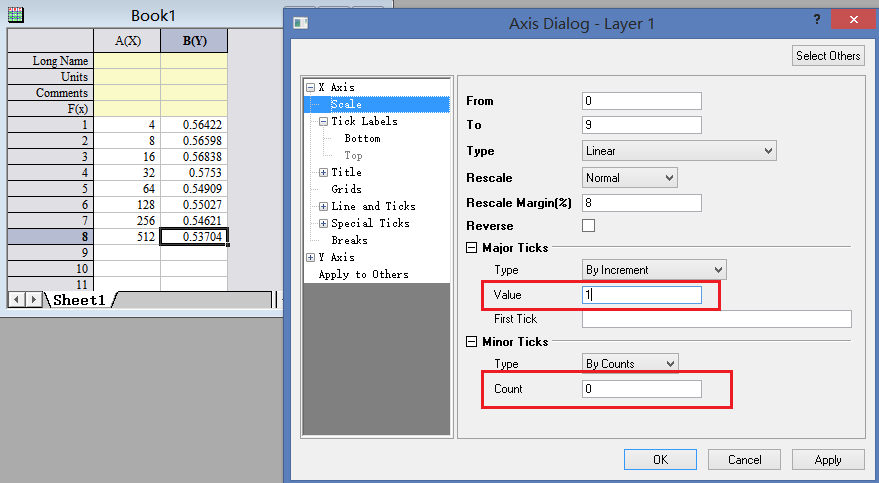Click the Minor Ticks Count field
This screenshot has height=483, width=879.
click(642, 389)
